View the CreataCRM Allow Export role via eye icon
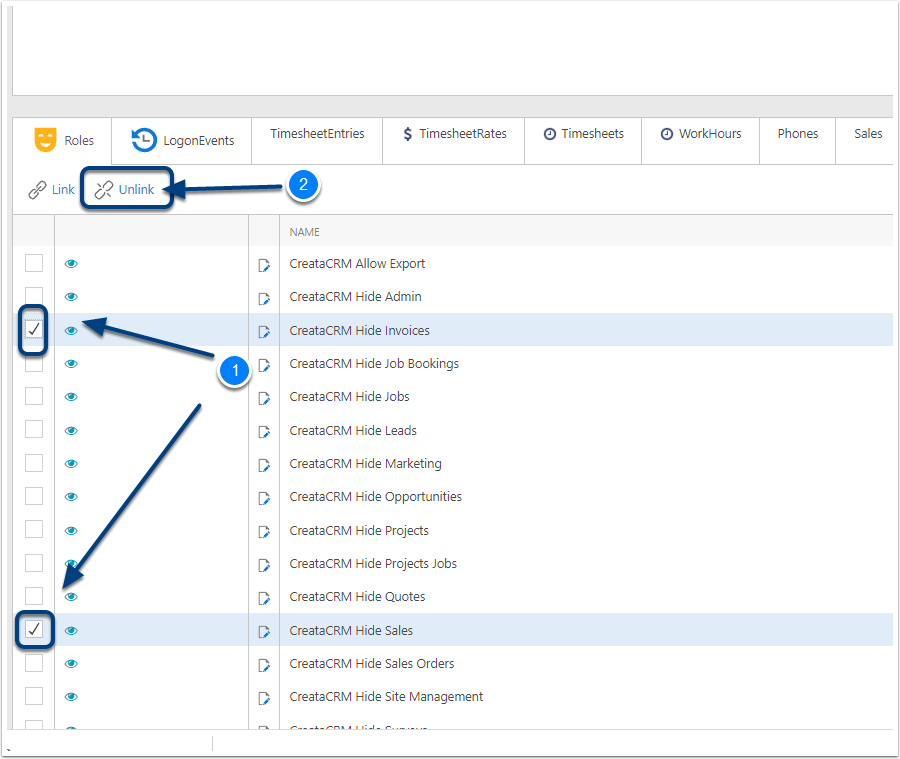This screenshot has width=900, height=759. point(71,264)
